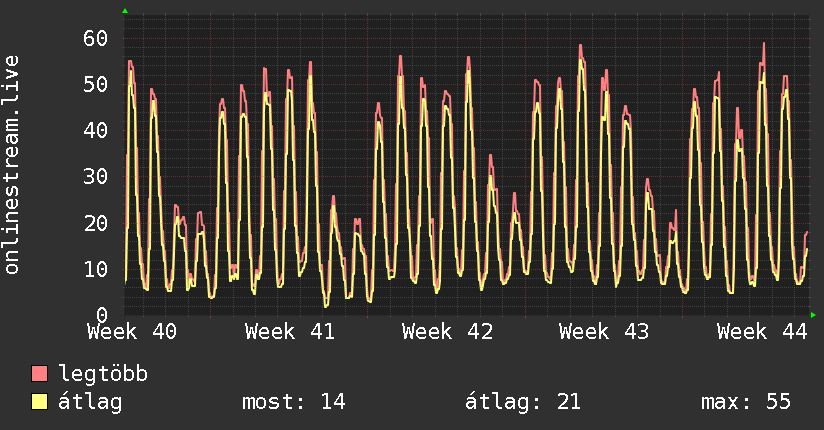This screenshot has height=430, width=824.
Task: Click the 'átlag: 21' average value
Action: coord(522,402)
